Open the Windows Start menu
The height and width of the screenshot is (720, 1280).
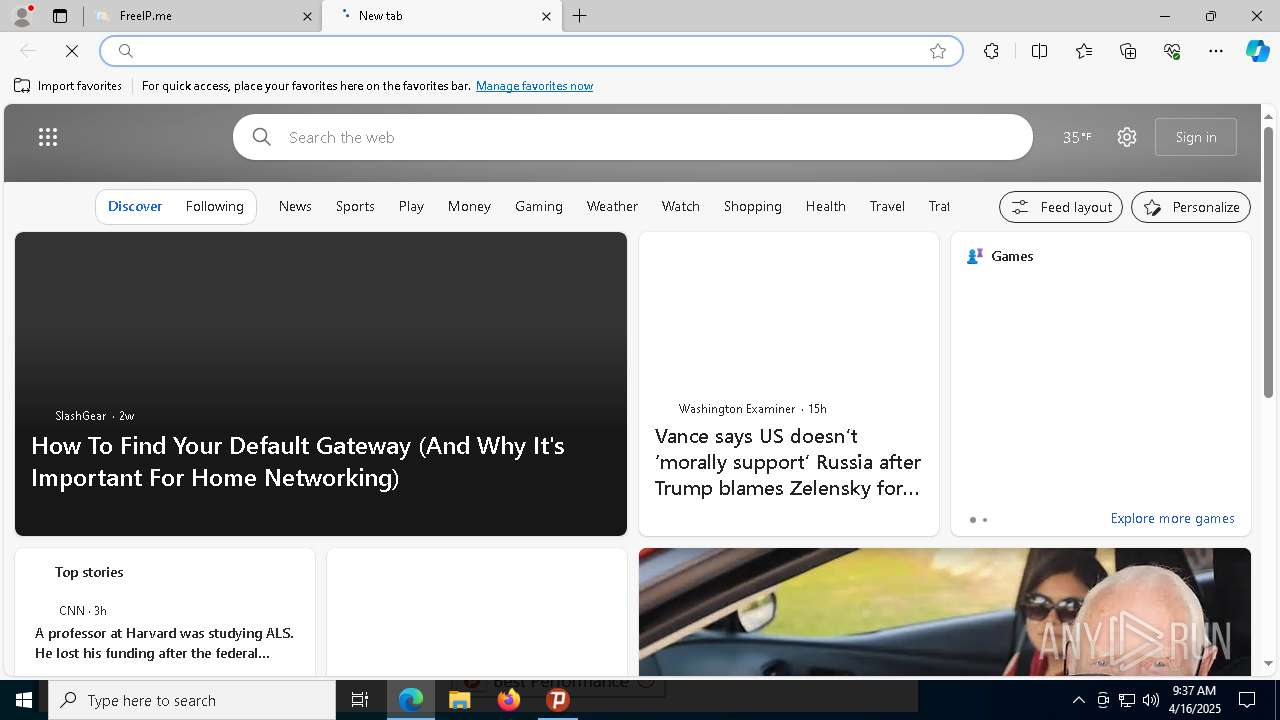24,700
